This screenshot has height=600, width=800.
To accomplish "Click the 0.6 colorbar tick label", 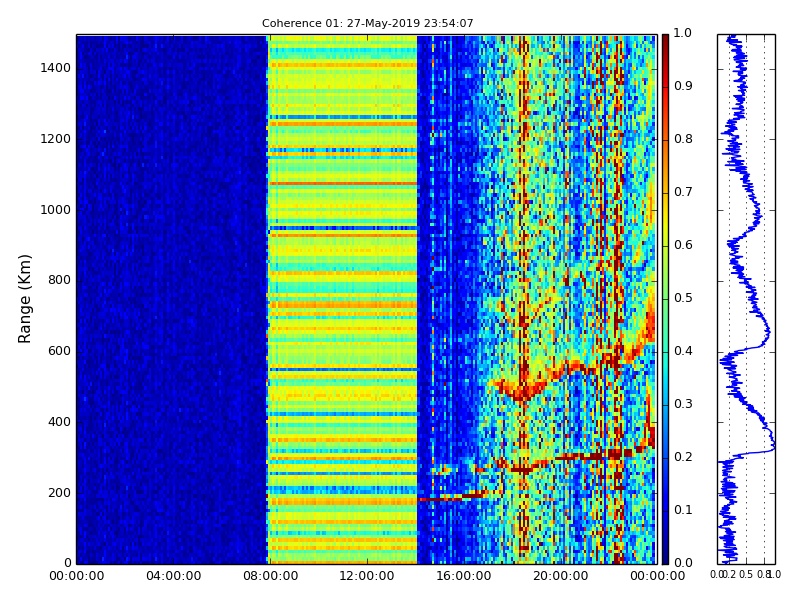I will (x=683, y=245).
